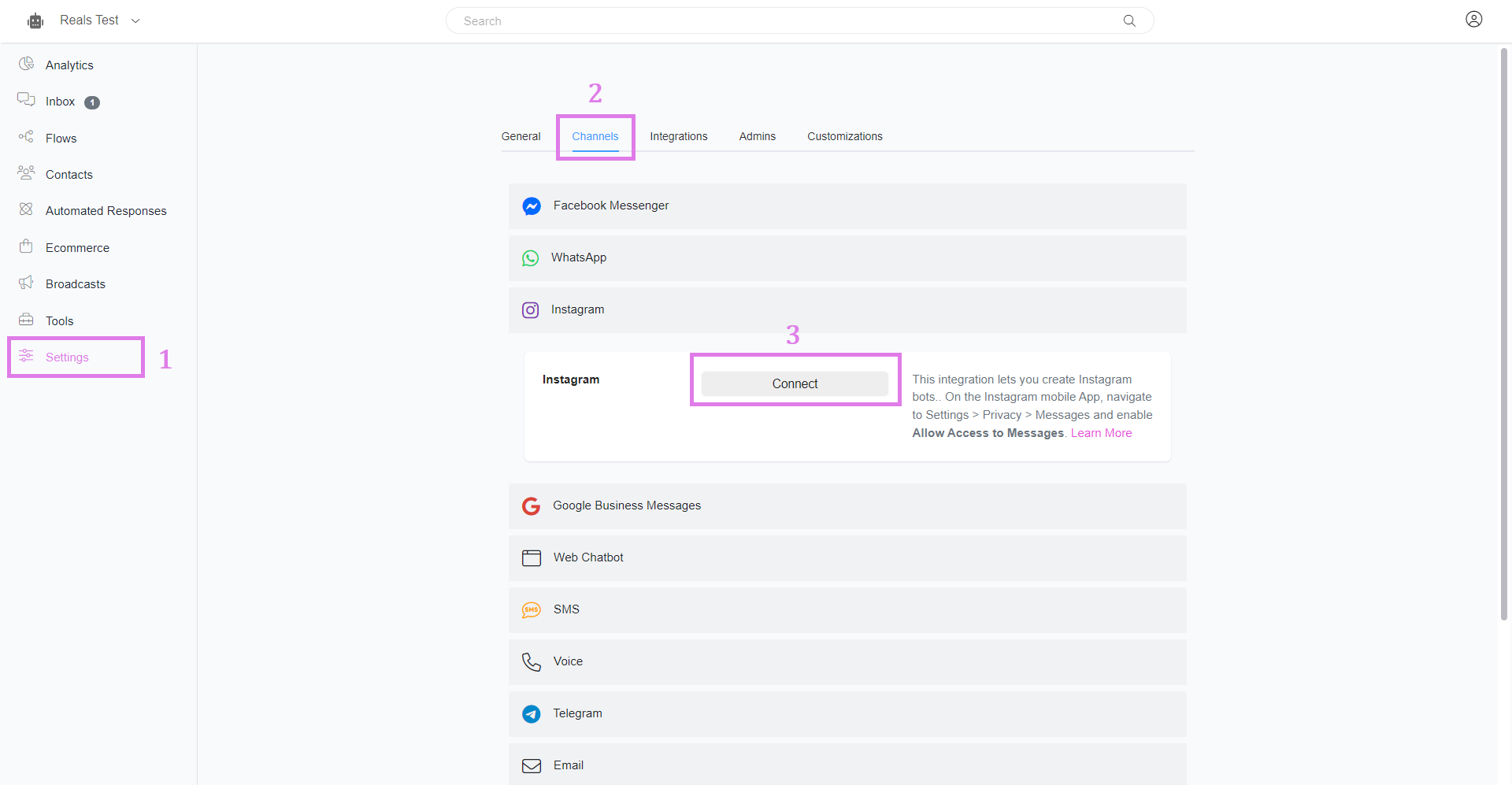This screenshot has height=785, width=1512.
Task: Open the user account icon
Action: click(1473, 19)
